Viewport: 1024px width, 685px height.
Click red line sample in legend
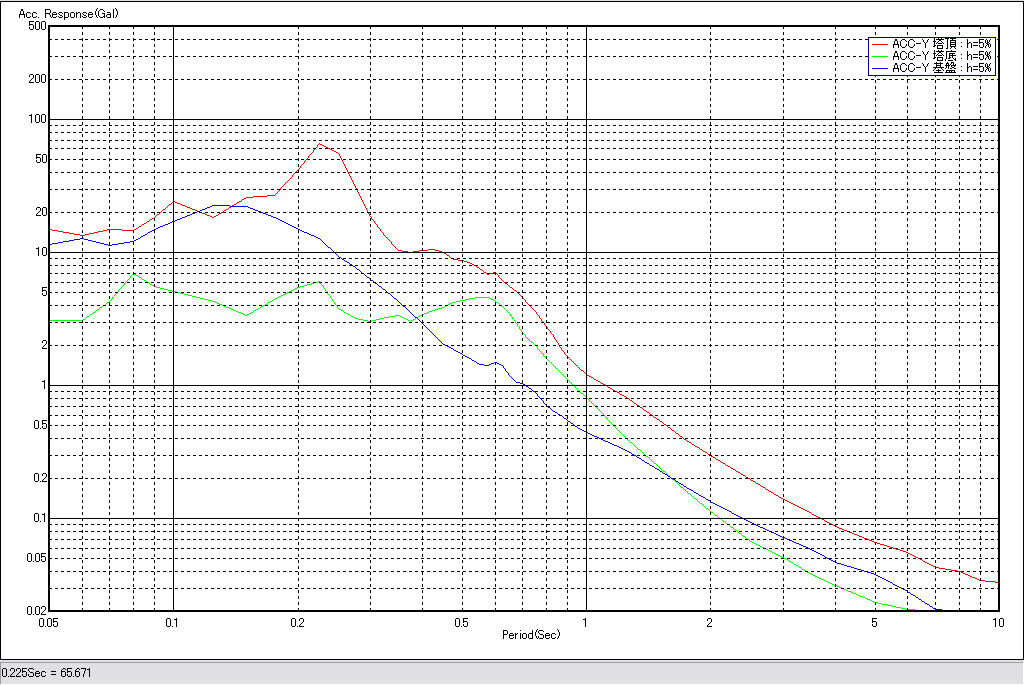[880, 44]
